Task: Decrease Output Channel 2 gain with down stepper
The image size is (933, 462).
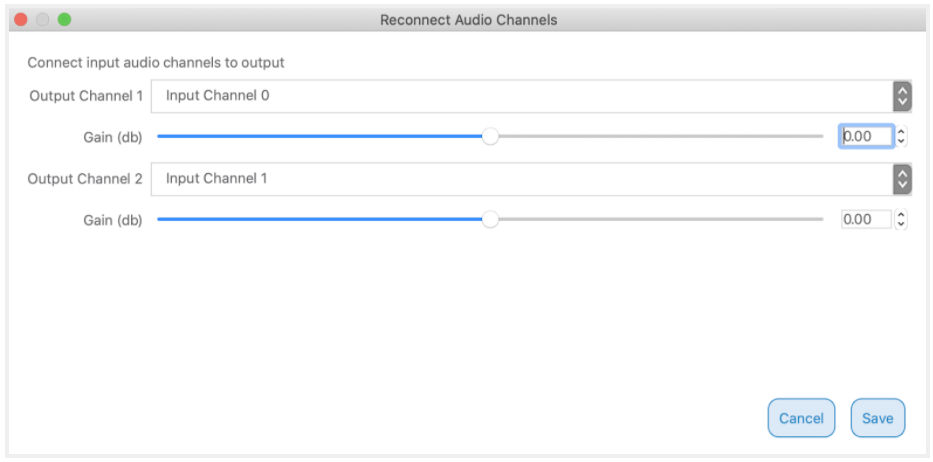Action: (902, 225)
